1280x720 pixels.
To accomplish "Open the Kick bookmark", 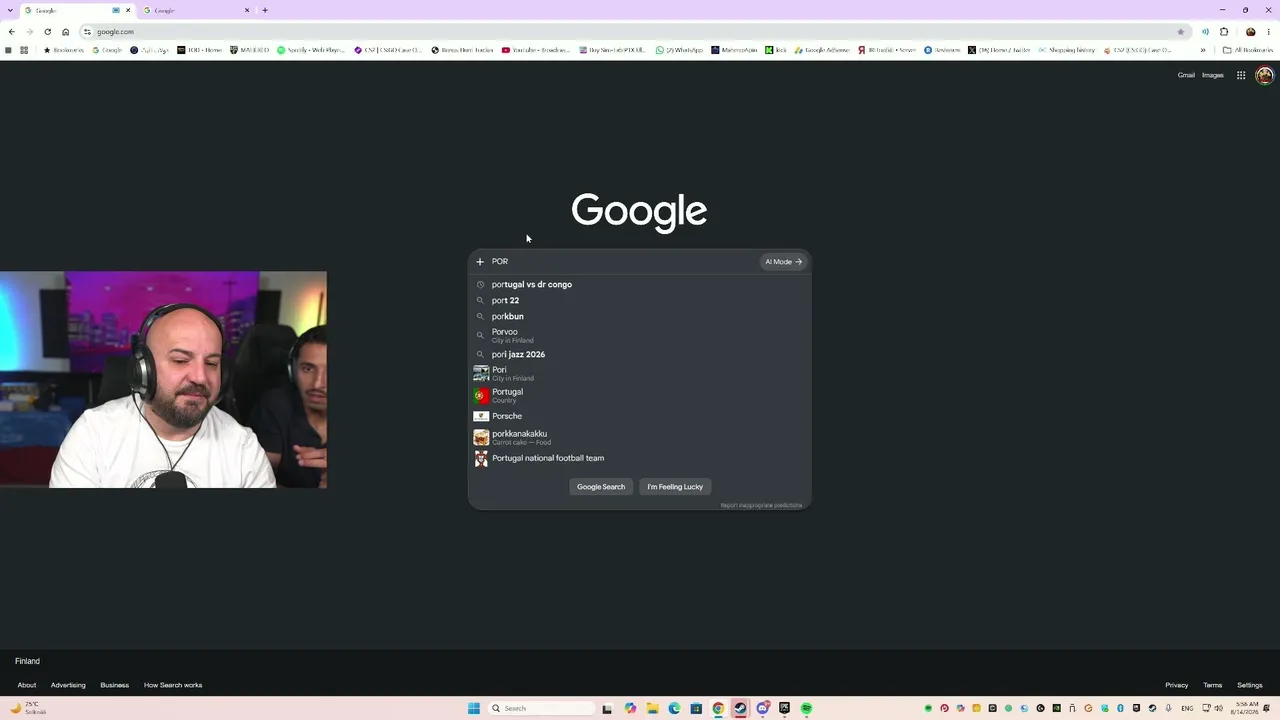I will pos(776,50).
